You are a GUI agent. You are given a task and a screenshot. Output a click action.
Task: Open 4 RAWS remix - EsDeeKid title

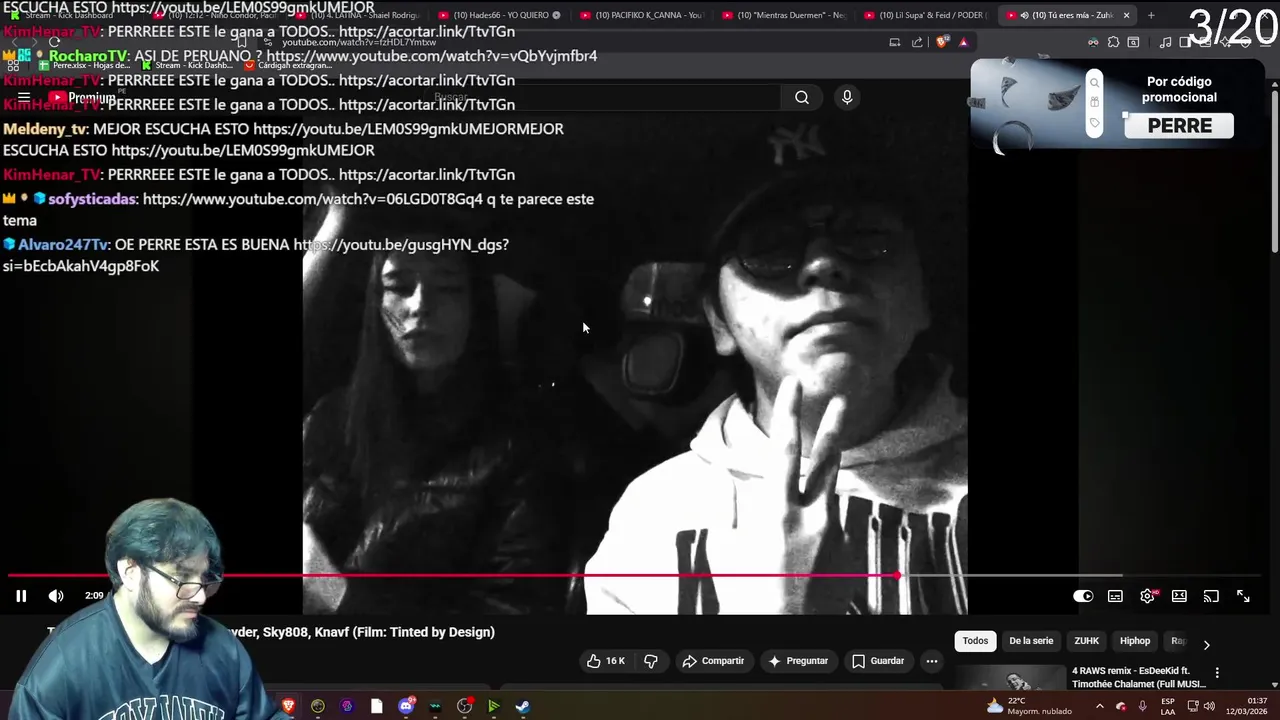[1138, 677]
